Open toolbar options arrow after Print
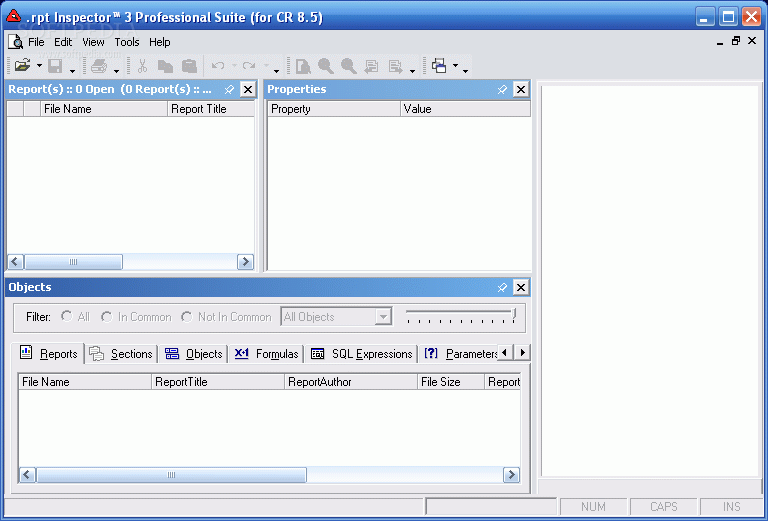The height and width of the screenshot is (521, 768). click(x=116, y=71)
